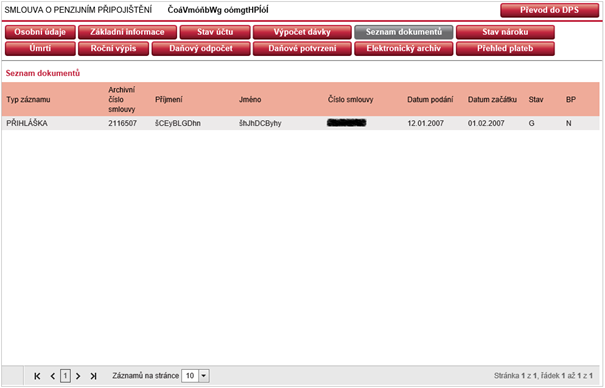605x388 pixels.
Task: Select the Seznam dokumentů tab
Action: coord(404,32)
